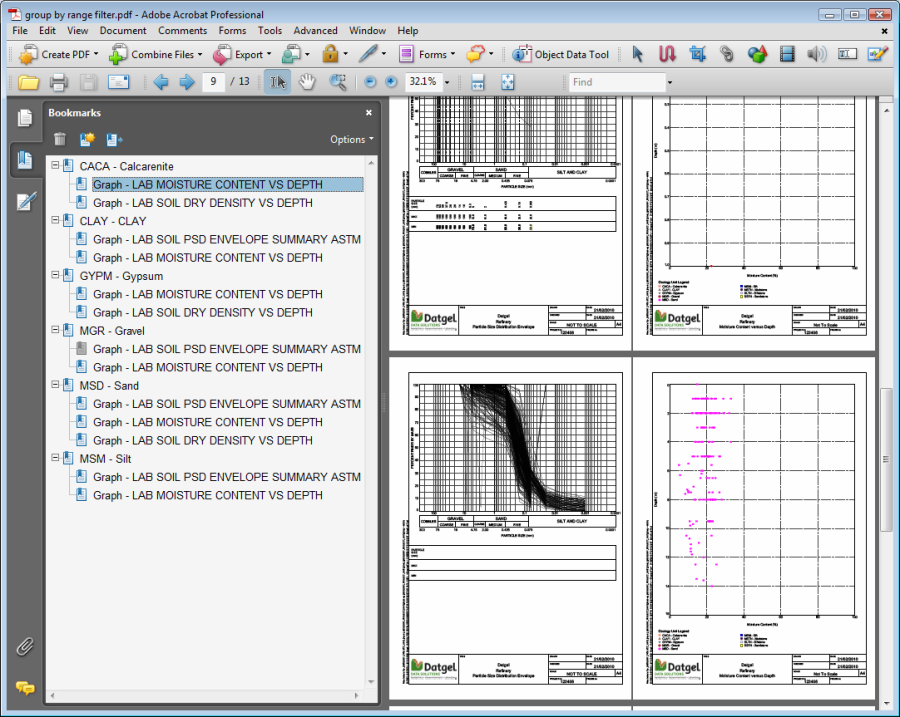Open the Pages panel in sidebar
The height and width of the screenshot is (717, 900).
[x=24, y=118]
